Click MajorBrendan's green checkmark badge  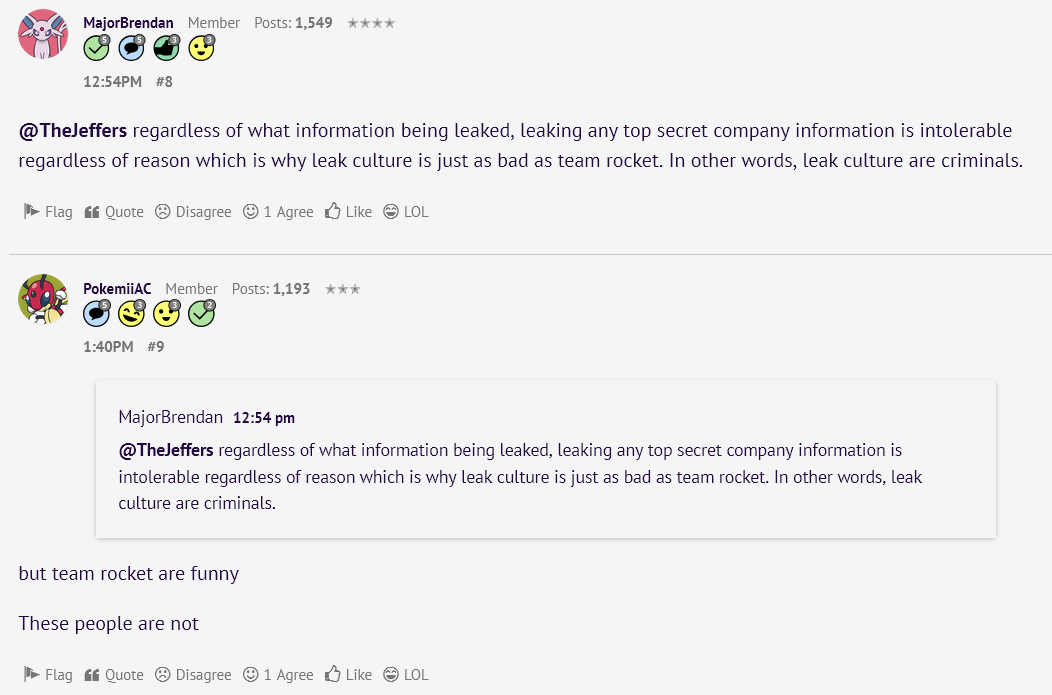tap(96, 47)
